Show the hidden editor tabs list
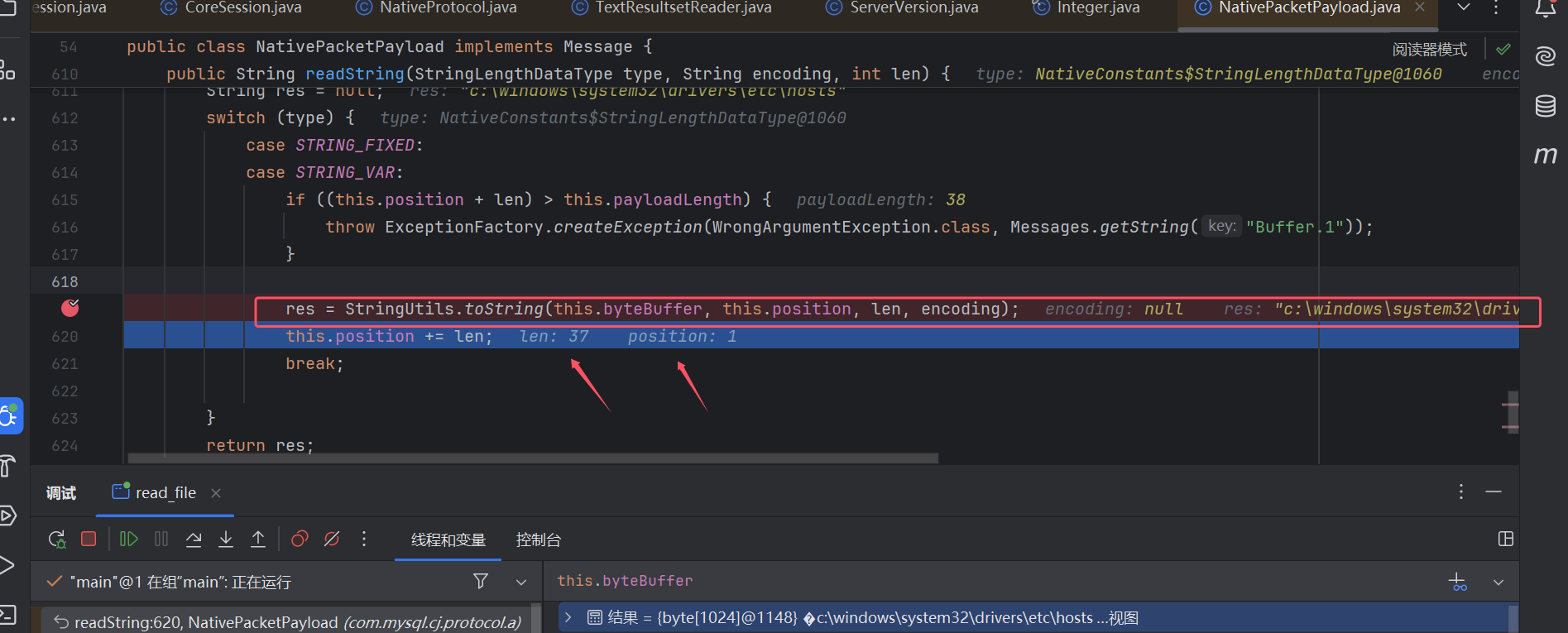 1464,7
